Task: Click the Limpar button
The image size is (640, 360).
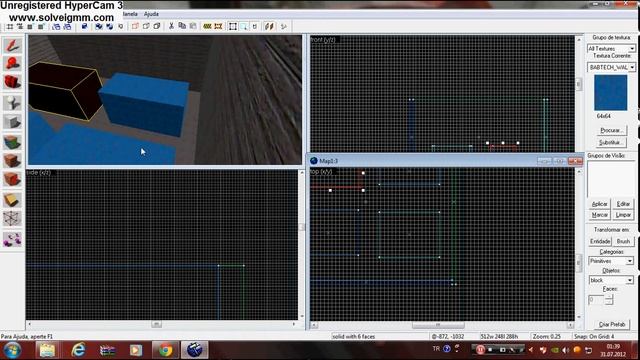Action: [x=623, y=215]
